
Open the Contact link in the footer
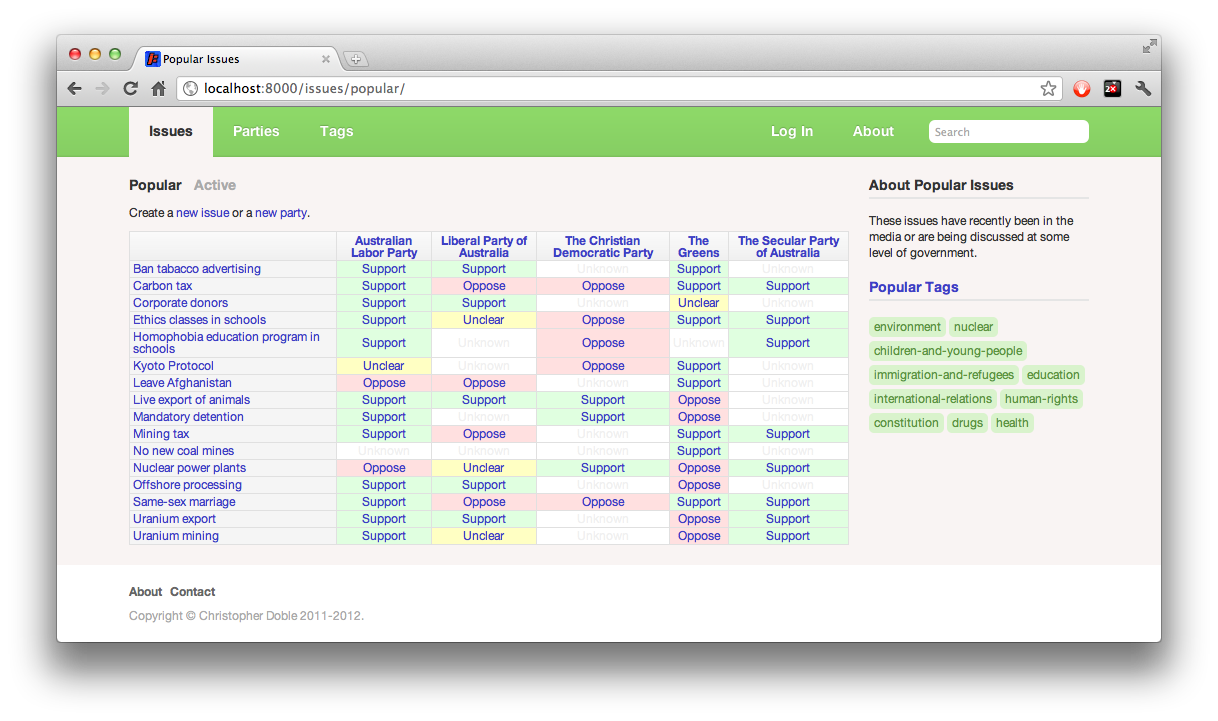pos(192,592)
